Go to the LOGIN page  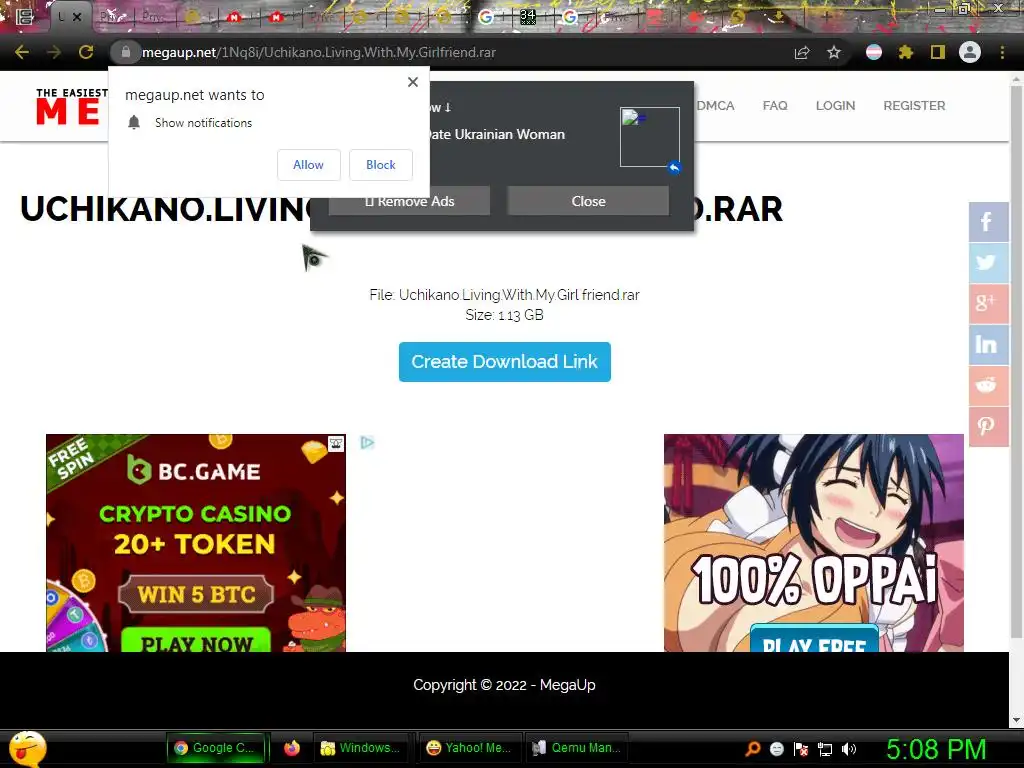point(835,106)
